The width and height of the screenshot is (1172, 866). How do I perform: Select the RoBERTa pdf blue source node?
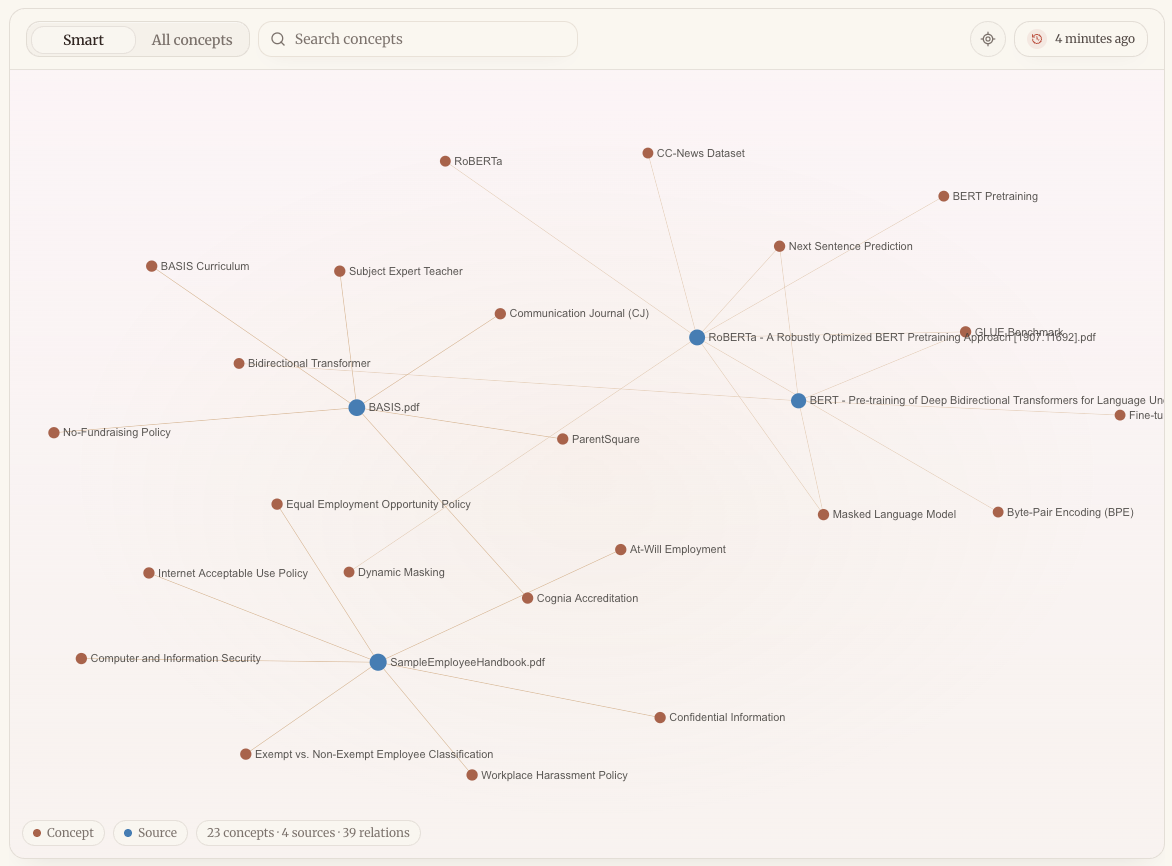tap(697, 337)
